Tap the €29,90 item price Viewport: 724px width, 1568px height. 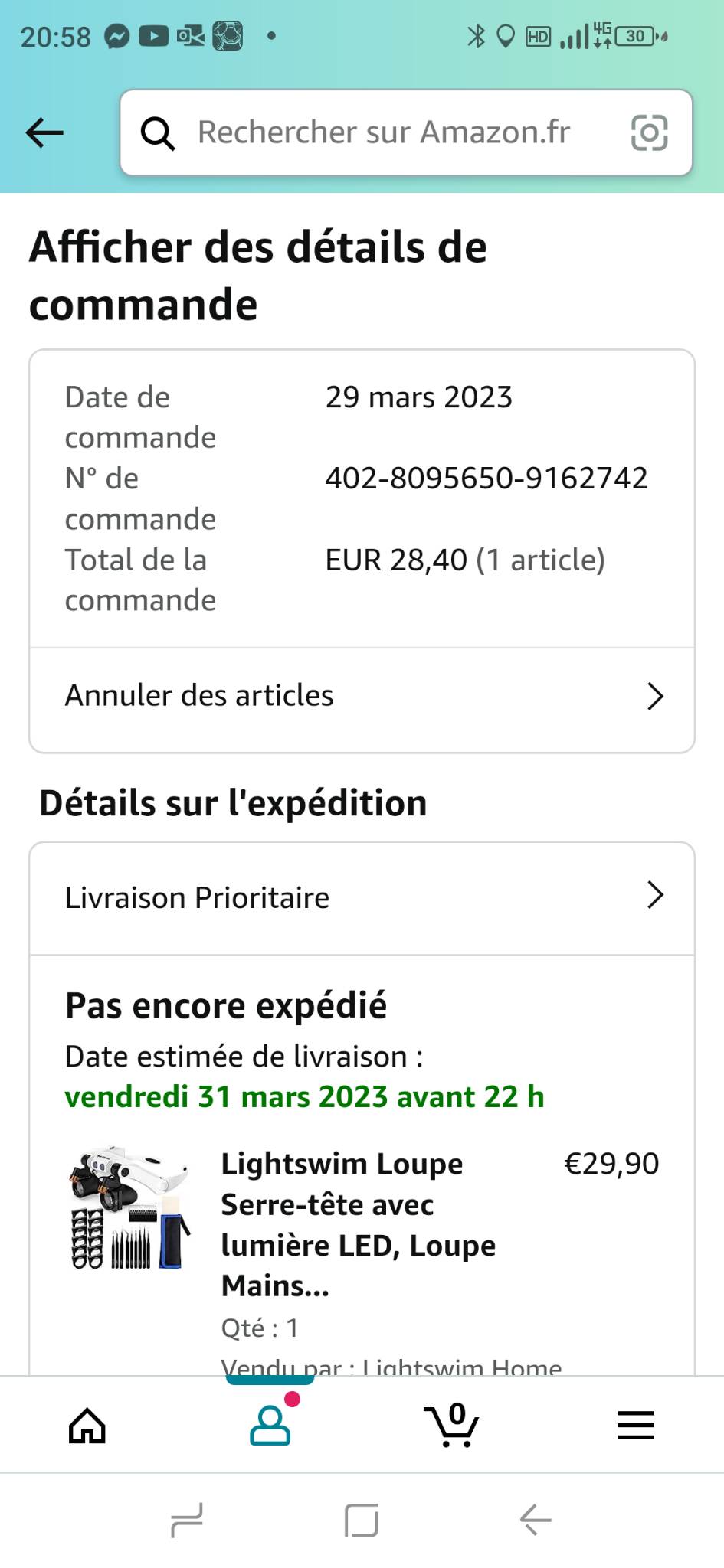click(x=611, y=1164)
